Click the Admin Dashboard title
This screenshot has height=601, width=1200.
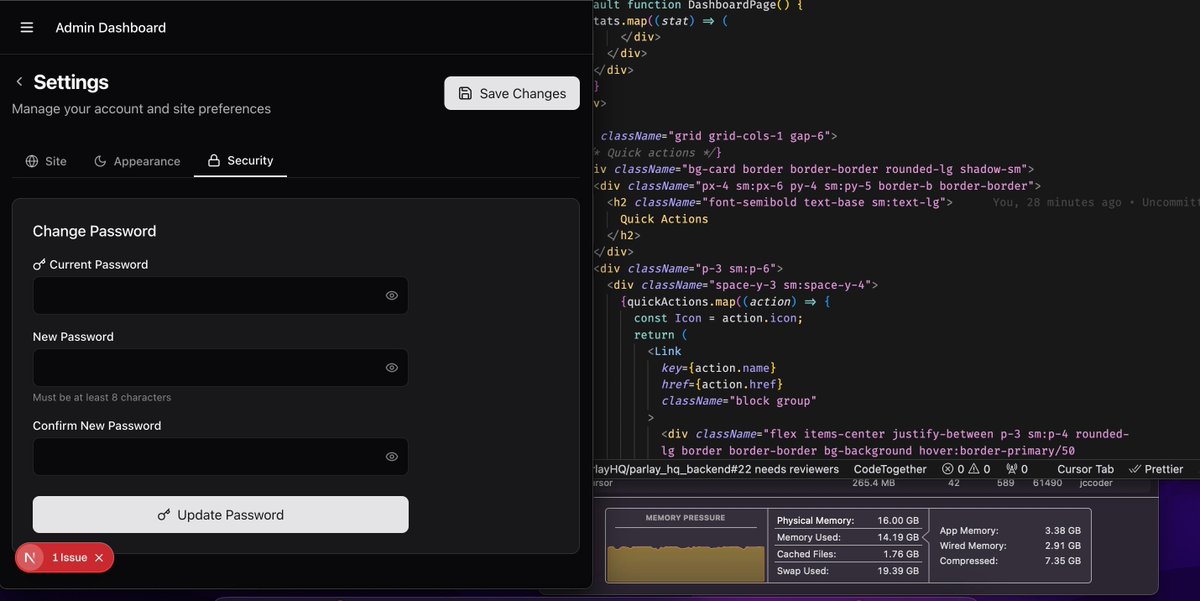[111, 27]
